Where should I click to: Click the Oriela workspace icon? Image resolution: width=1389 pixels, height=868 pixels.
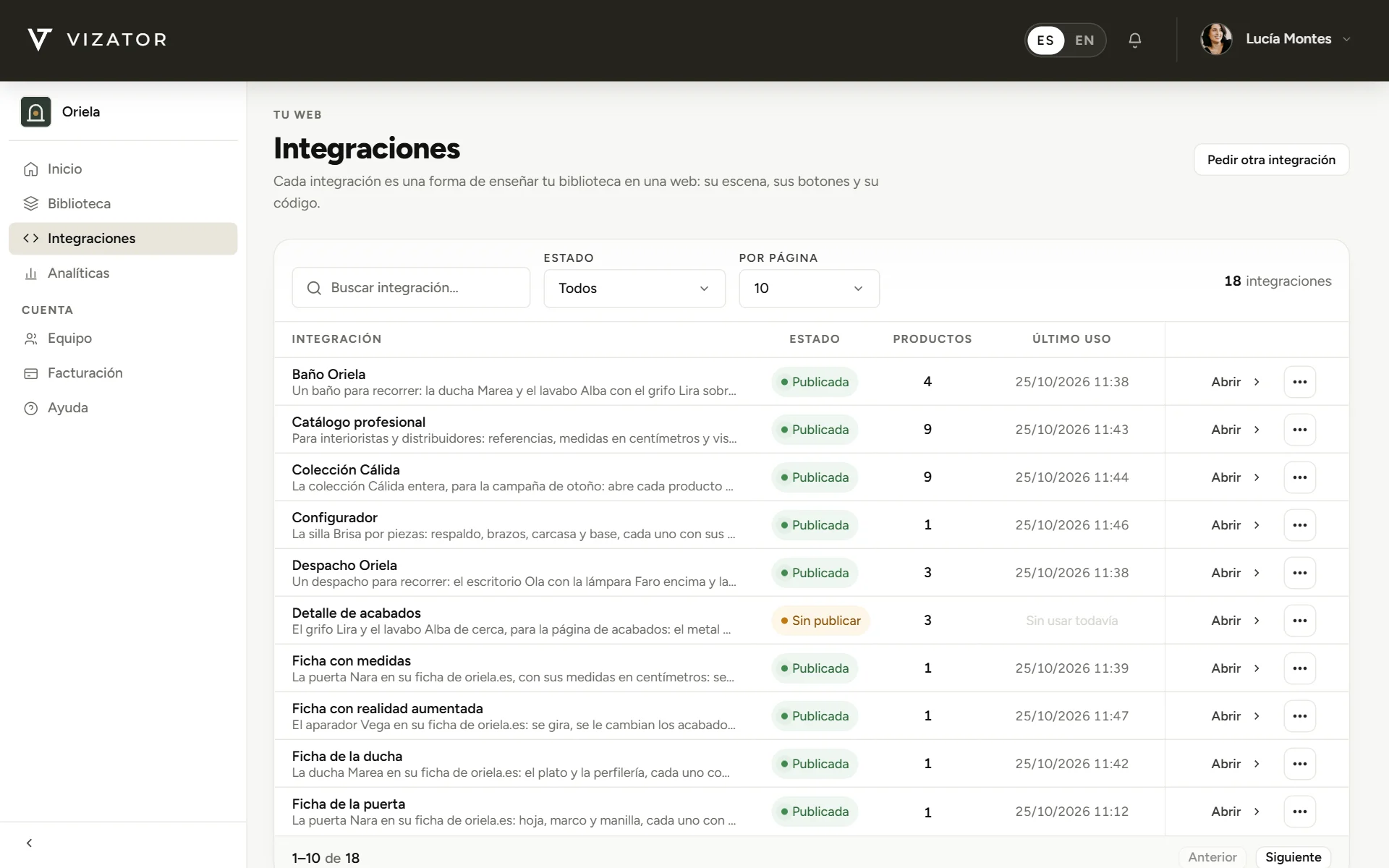click(x=35, y=112)
